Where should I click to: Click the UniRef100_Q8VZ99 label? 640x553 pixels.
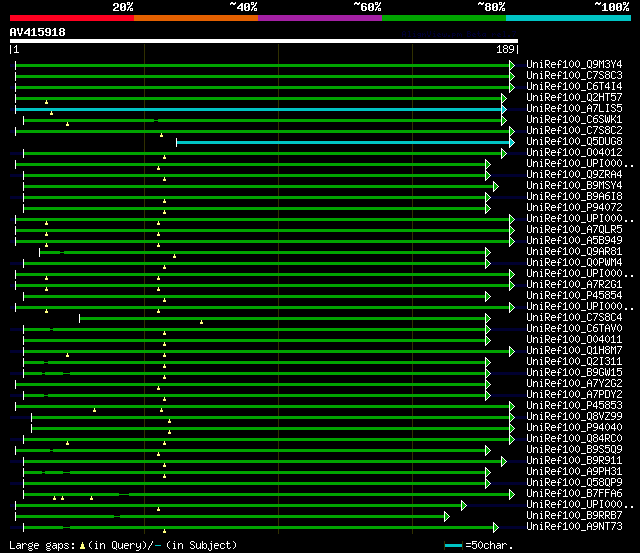[574, 417]
